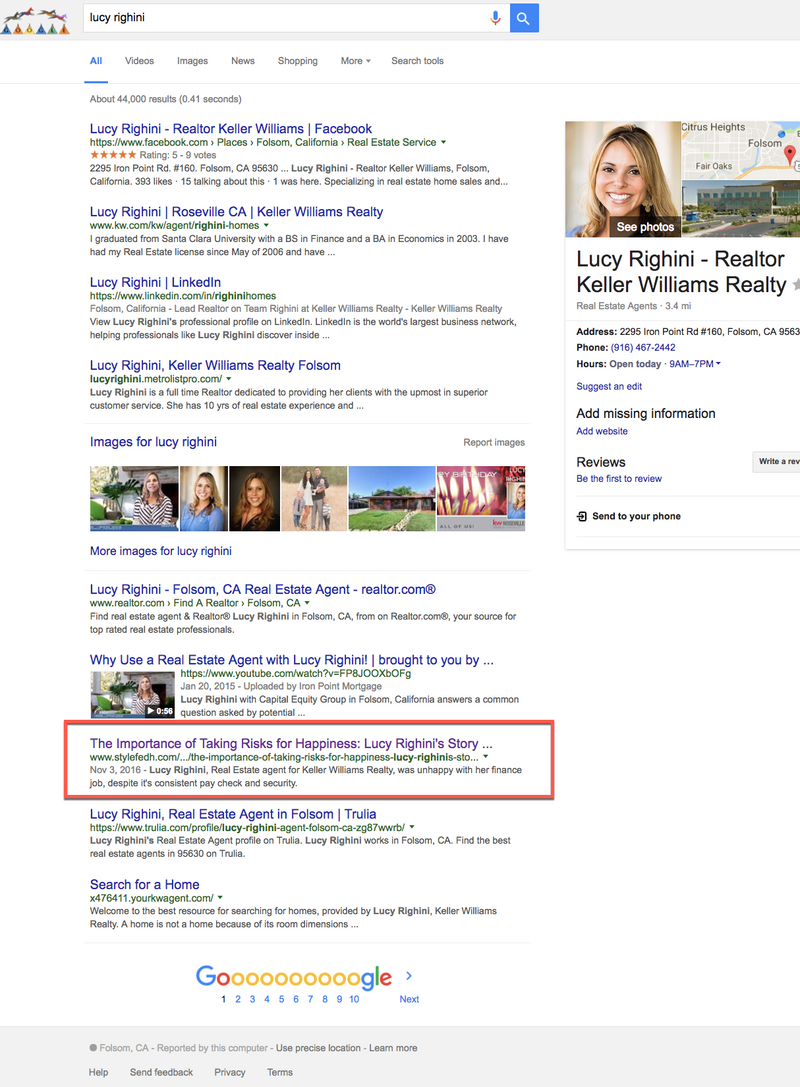The height and width of the screenshot is (1087, 800).
Task: Click Learn more in footer
Action: coord(393,1048)
